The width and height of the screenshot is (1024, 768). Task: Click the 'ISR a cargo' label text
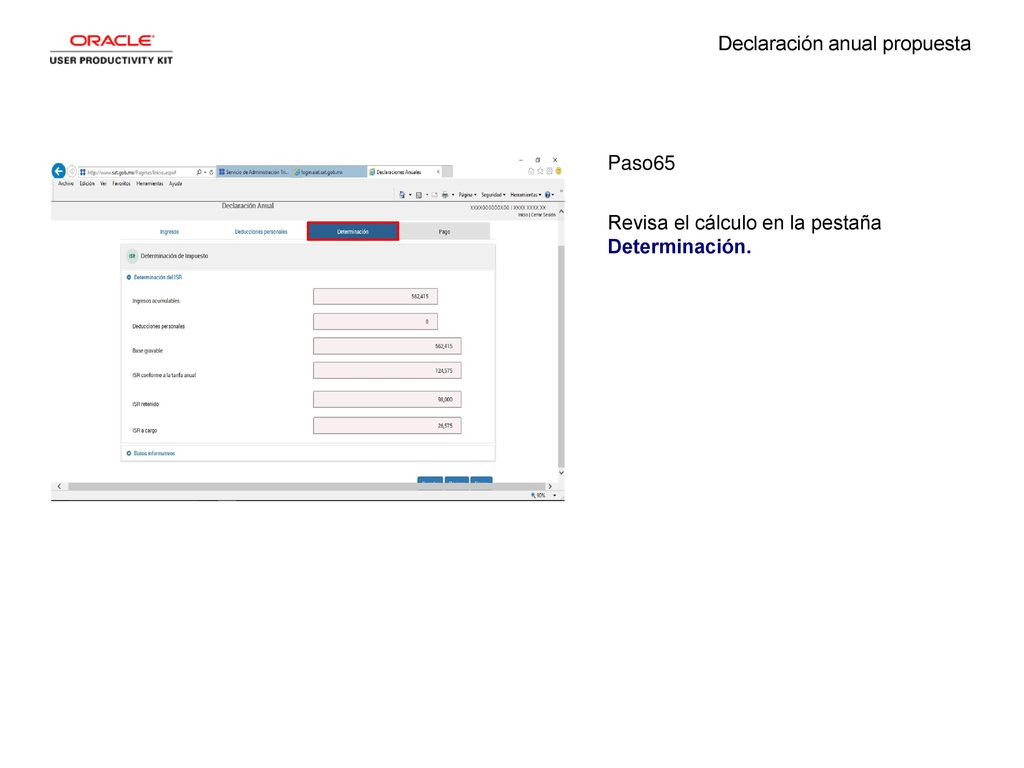click(x=144, y=430)
